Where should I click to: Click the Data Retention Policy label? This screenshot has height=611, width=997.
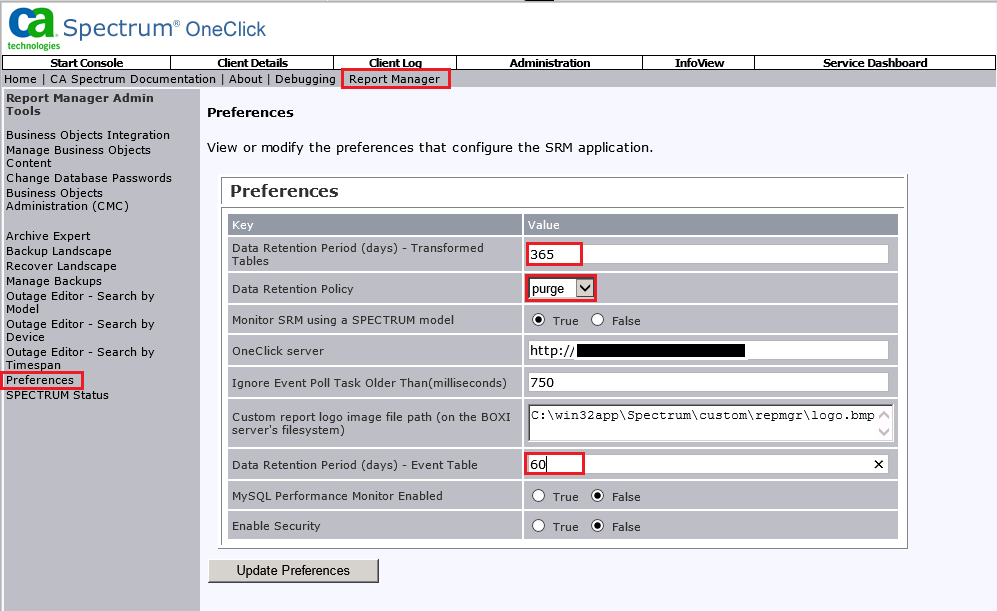[x=292, y=289]
